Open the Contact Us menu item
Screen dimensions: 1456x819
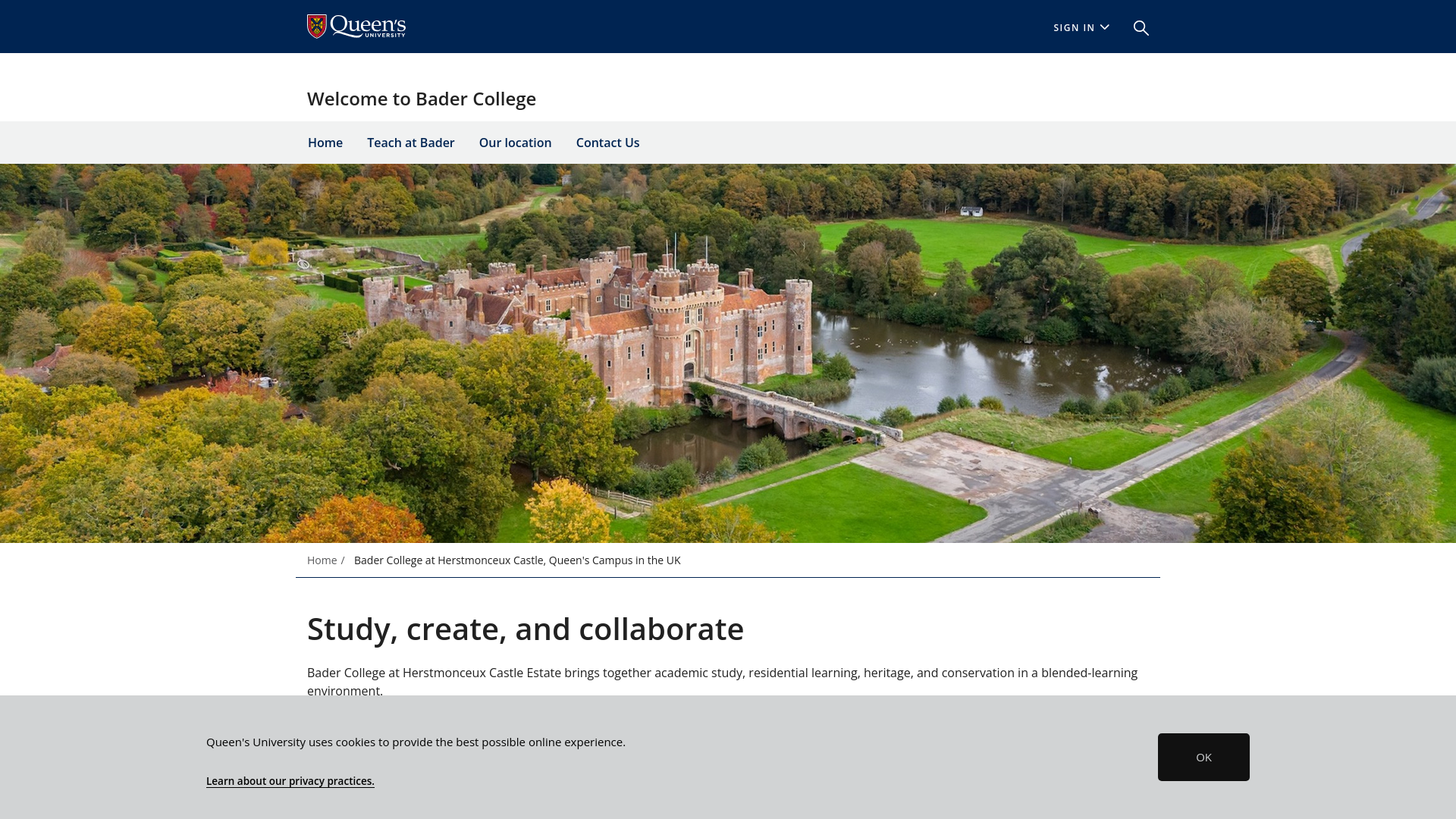coord(608,143)
